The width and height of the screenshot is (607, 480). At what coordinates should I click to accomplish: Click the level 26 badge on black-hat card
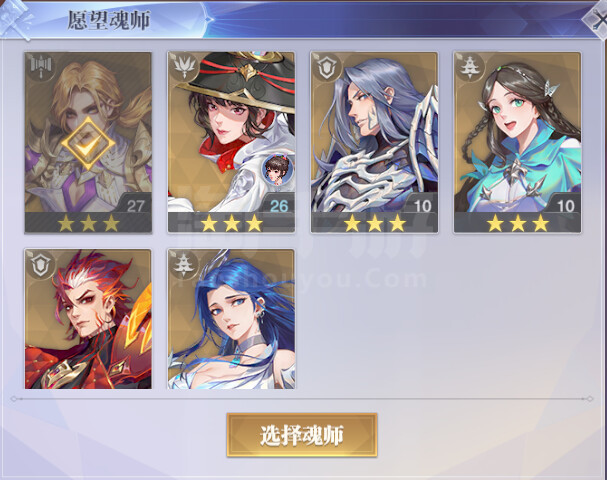pos(279,206)
